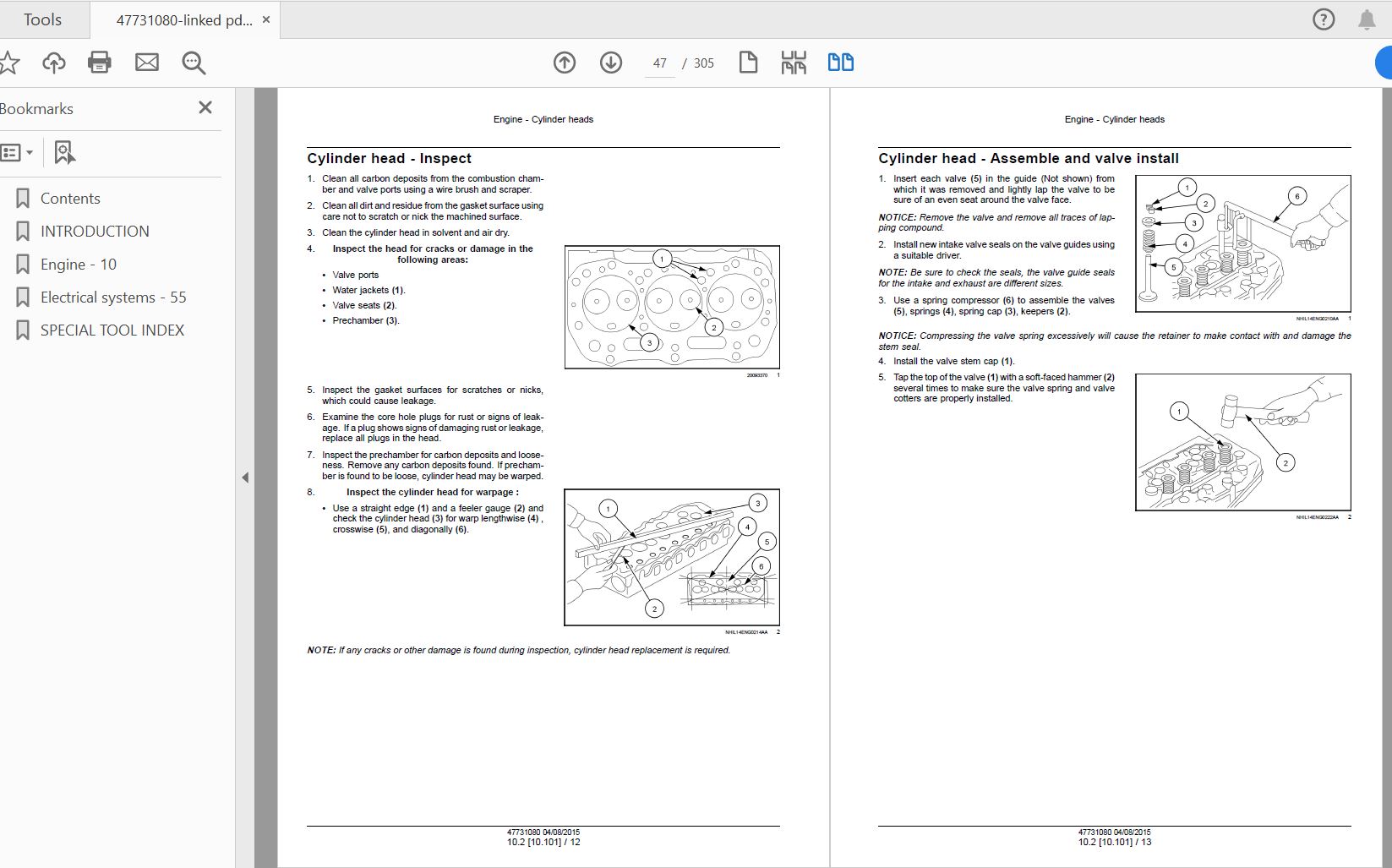The width and height of the screenshot is (1392, 868).
Task: Open the Engine - 10 bookmark
Action: (78, 265)
